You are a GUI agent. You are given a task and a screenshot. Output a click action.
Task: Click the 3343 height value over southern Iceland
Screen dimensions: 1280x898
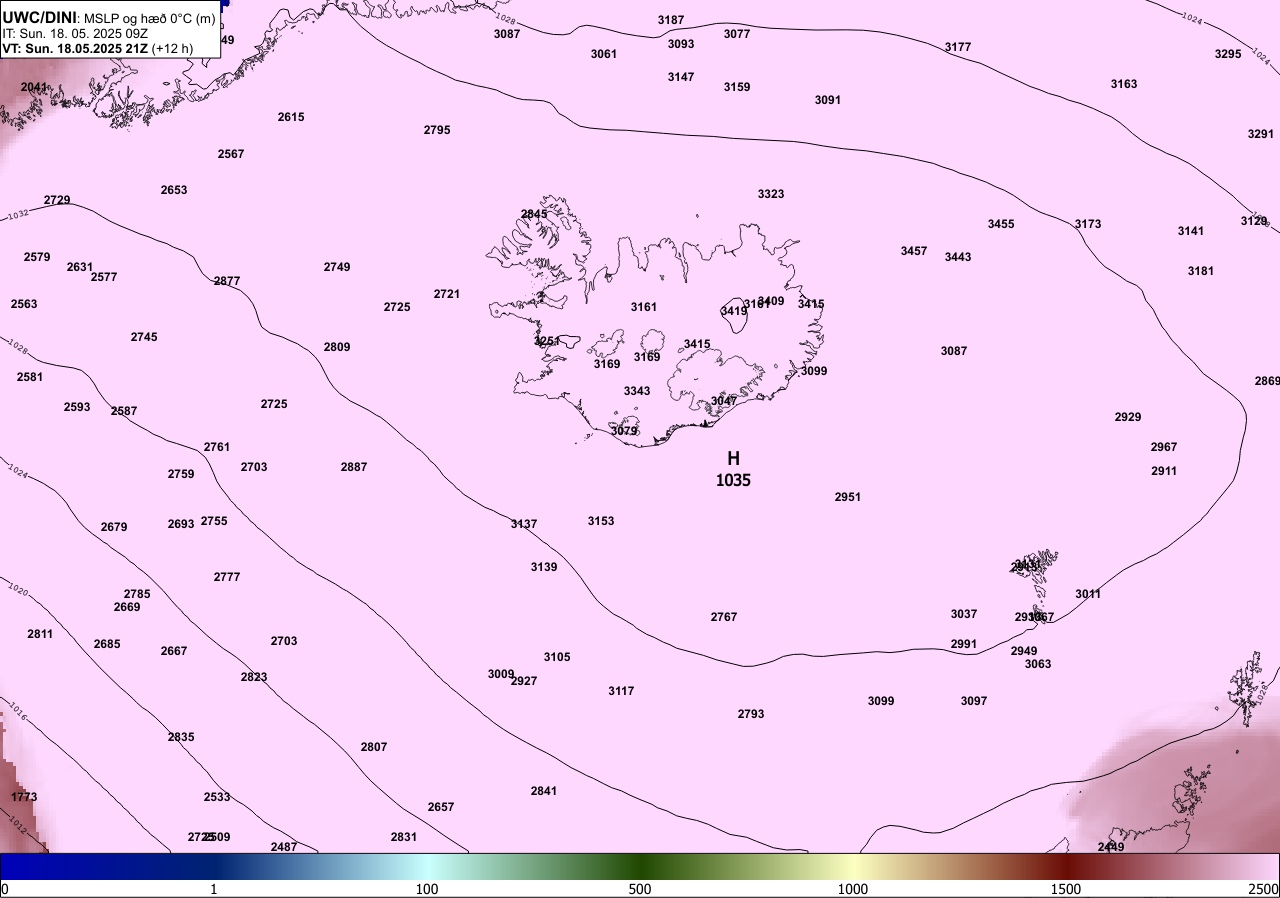637,391
